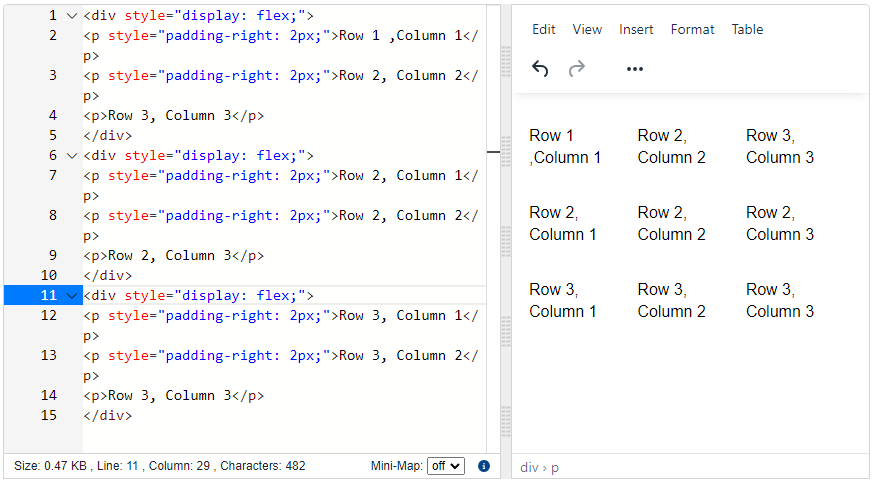Image resolution: width=873 pixels, height=484 pixels.
Task: Collapse the code fold on line 6
Action: (x=72, y=155)
